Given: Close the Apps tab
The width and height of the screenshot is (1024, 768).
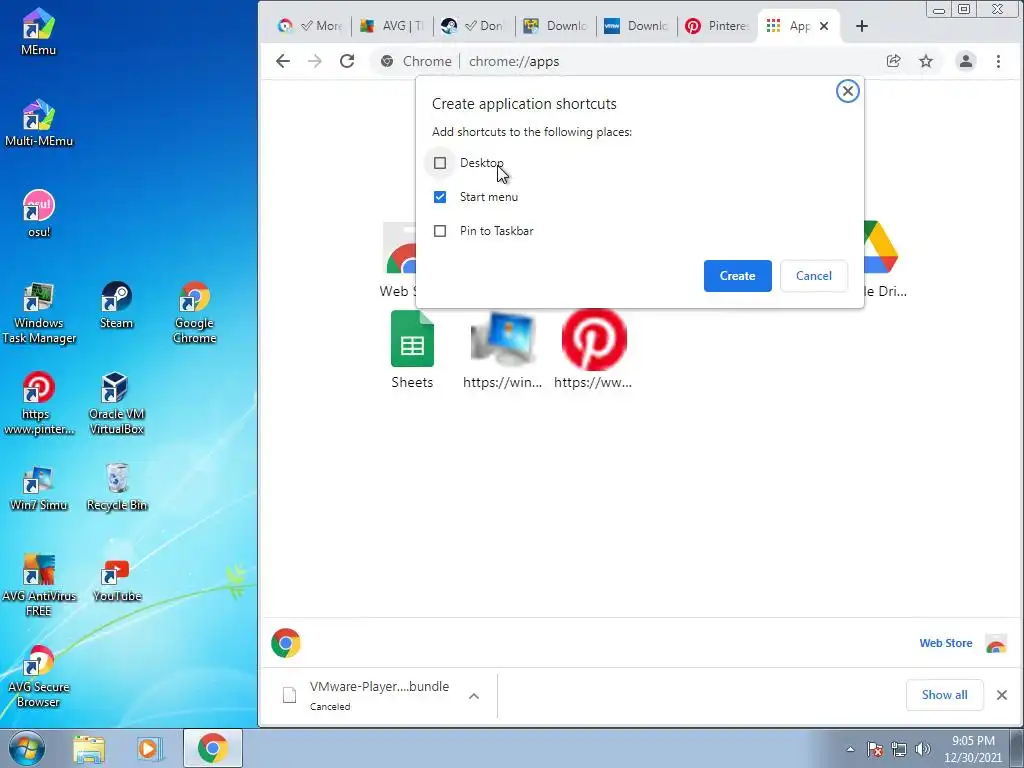Looking at the screenshot, I should [x=824, y=26].
